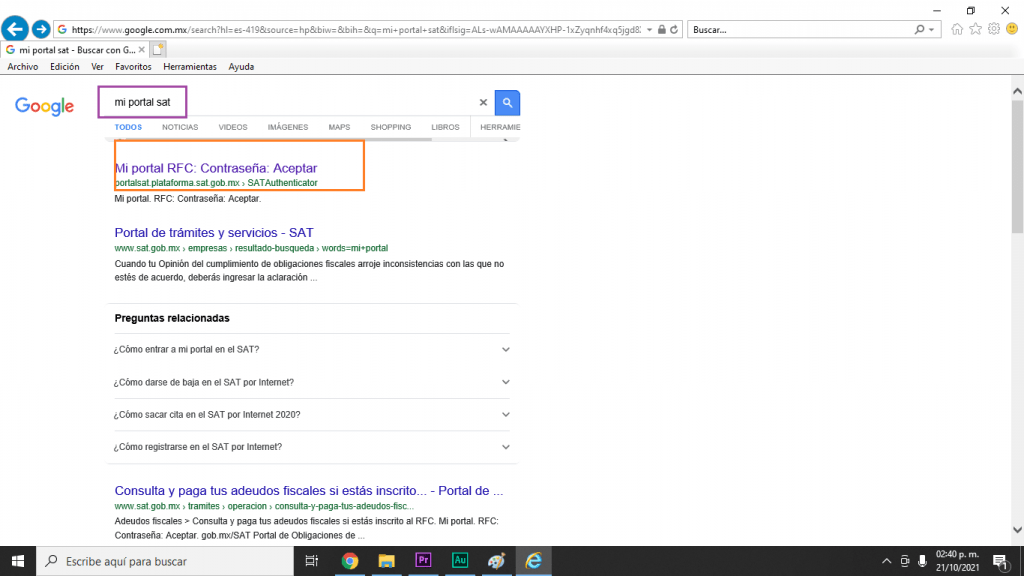Refresh the page with the reload icon
The width and height of the screenshot is (1024, 576).
pos(674,29)
